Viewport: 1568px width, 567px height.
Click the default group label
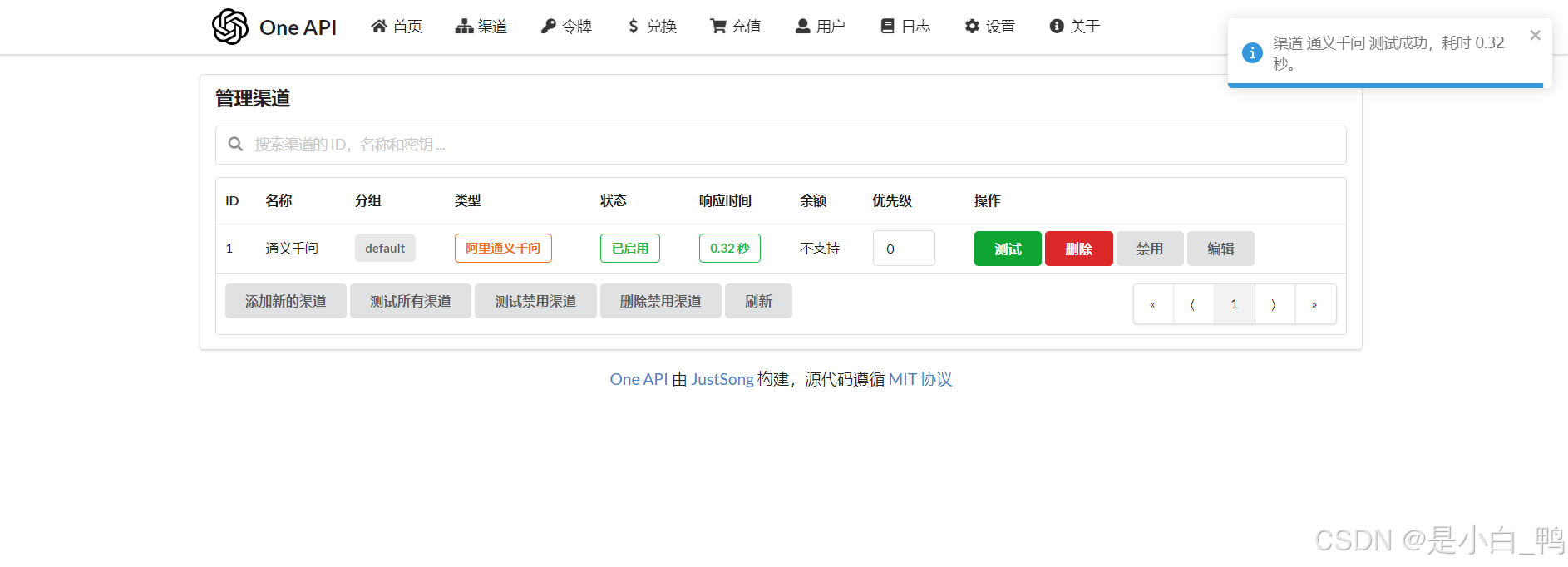point(385,249)
